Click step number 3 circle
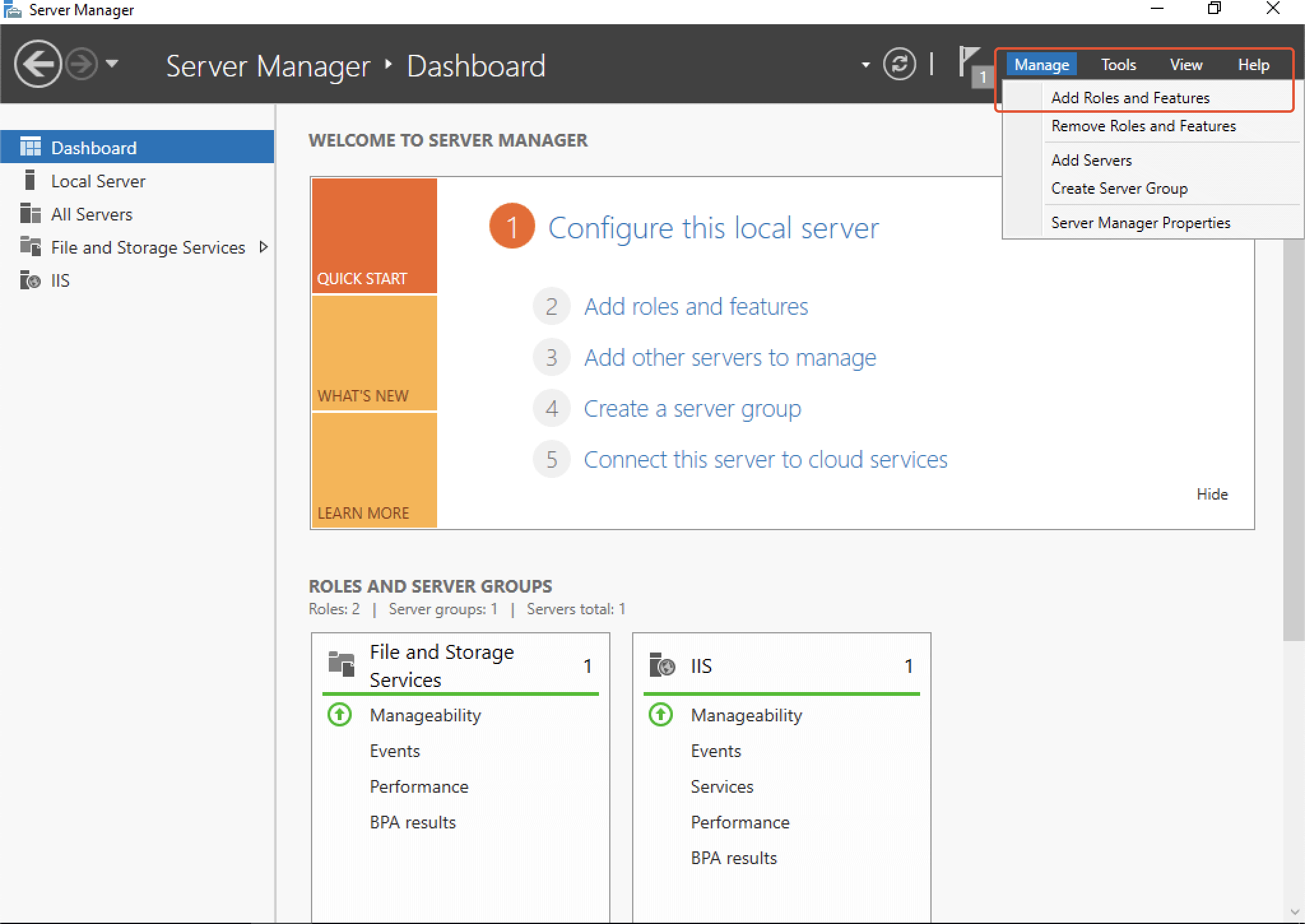The height and width of the screenshot is (924, 1305). pyautogui.click(x=551, y=357)
